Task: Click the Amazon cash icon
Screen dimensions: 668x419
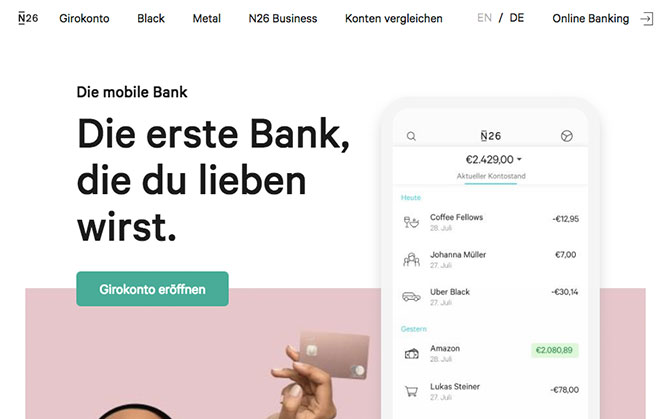Action: coord(411,353)
